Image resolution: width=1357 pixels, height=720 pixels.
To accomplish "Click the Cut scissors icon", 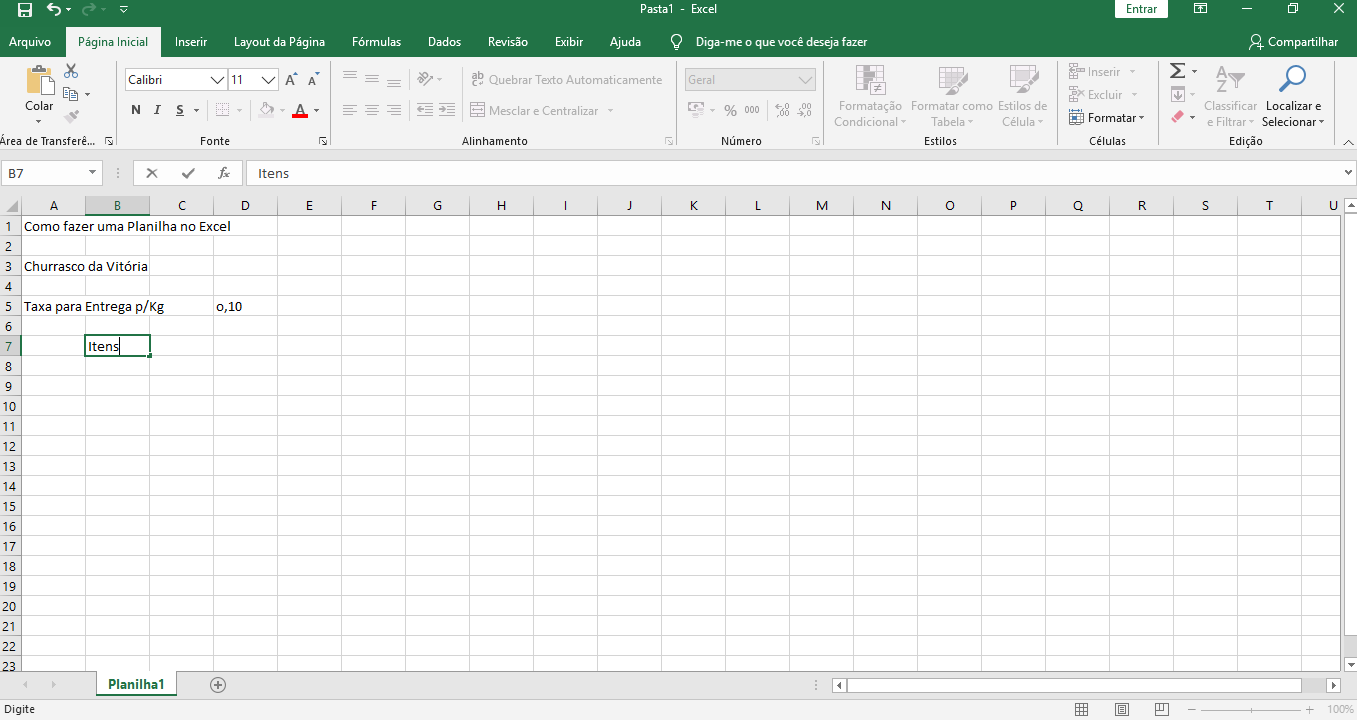I will pos(71,71).
